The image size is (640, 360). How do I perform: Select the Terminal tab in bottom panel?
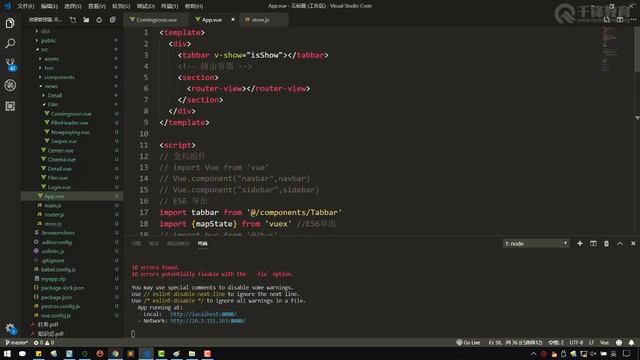[202, 244]
